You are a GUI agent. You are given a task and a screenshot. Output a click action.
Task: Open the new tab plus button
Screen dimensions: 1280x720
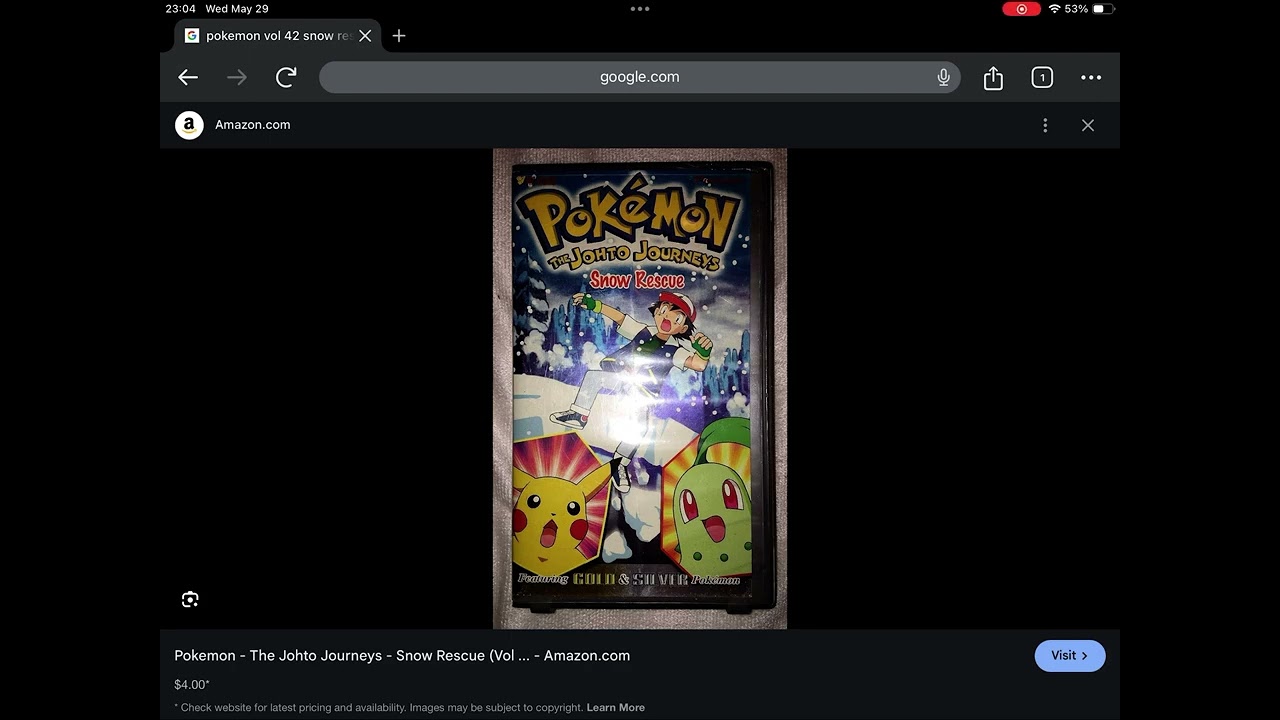[x=399, y=36]
